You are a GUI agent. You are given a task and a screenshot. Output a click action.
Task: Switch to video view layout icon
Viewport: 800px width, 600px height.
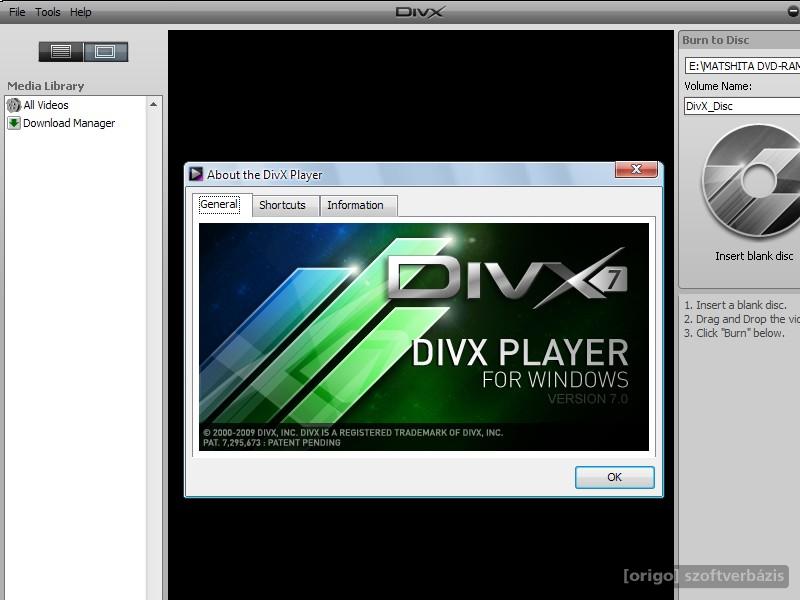[106, 52]
